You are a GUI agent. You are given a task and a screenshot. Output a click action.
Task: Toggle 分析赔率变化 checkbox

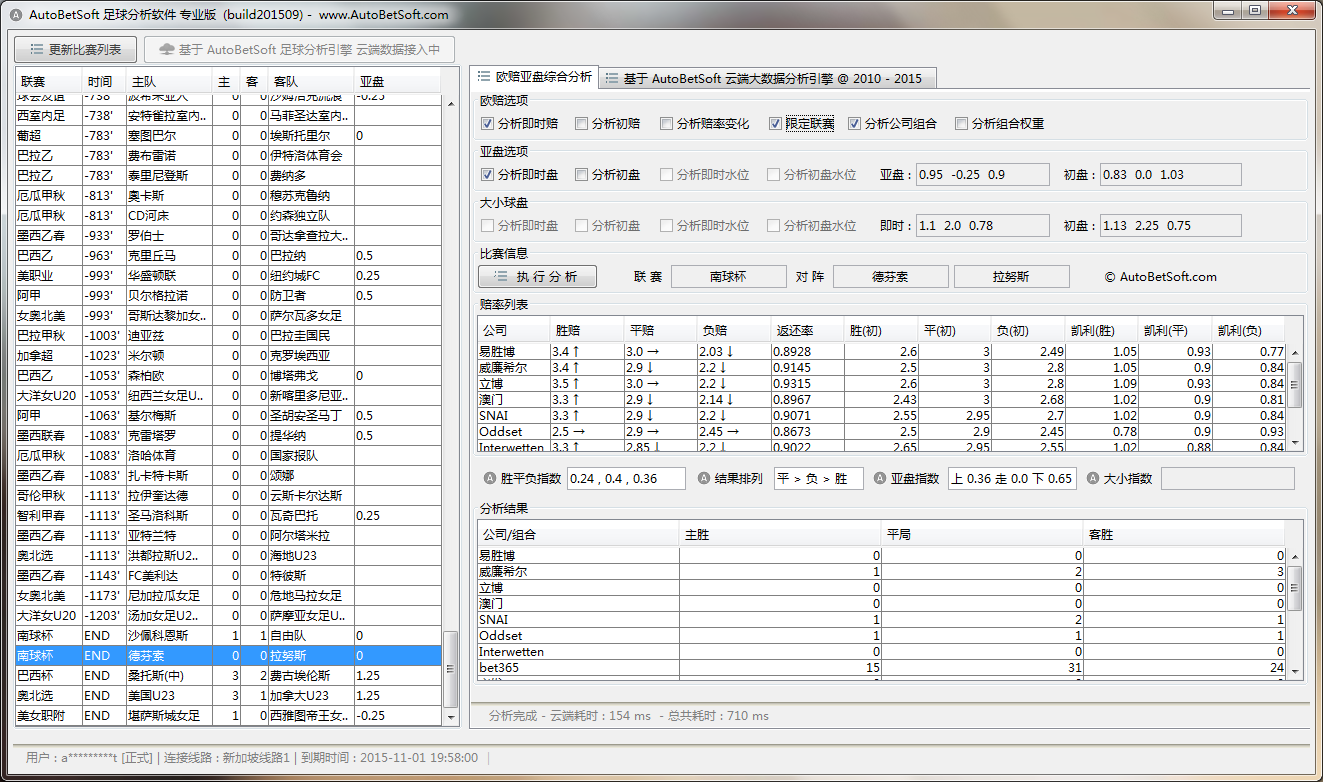coord(667,124)
